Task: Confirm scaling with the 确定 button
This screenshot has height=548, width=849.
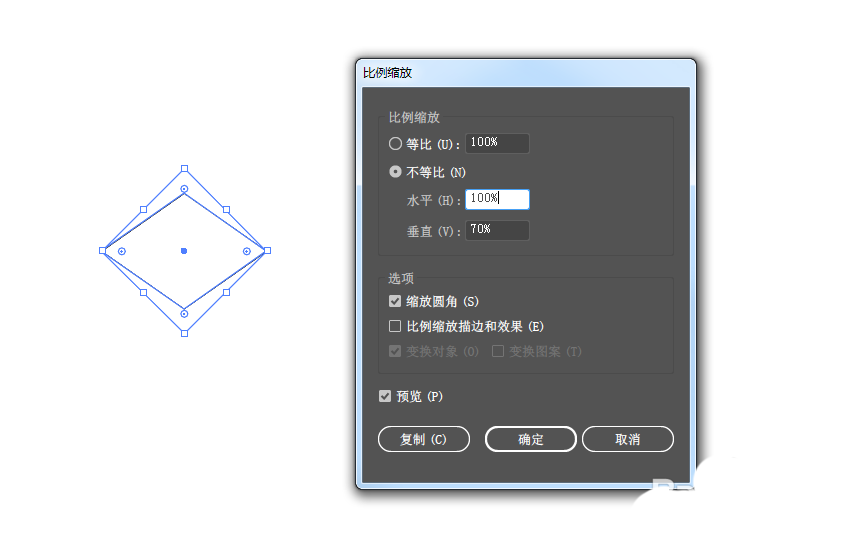Action: [x=531, y=439]
